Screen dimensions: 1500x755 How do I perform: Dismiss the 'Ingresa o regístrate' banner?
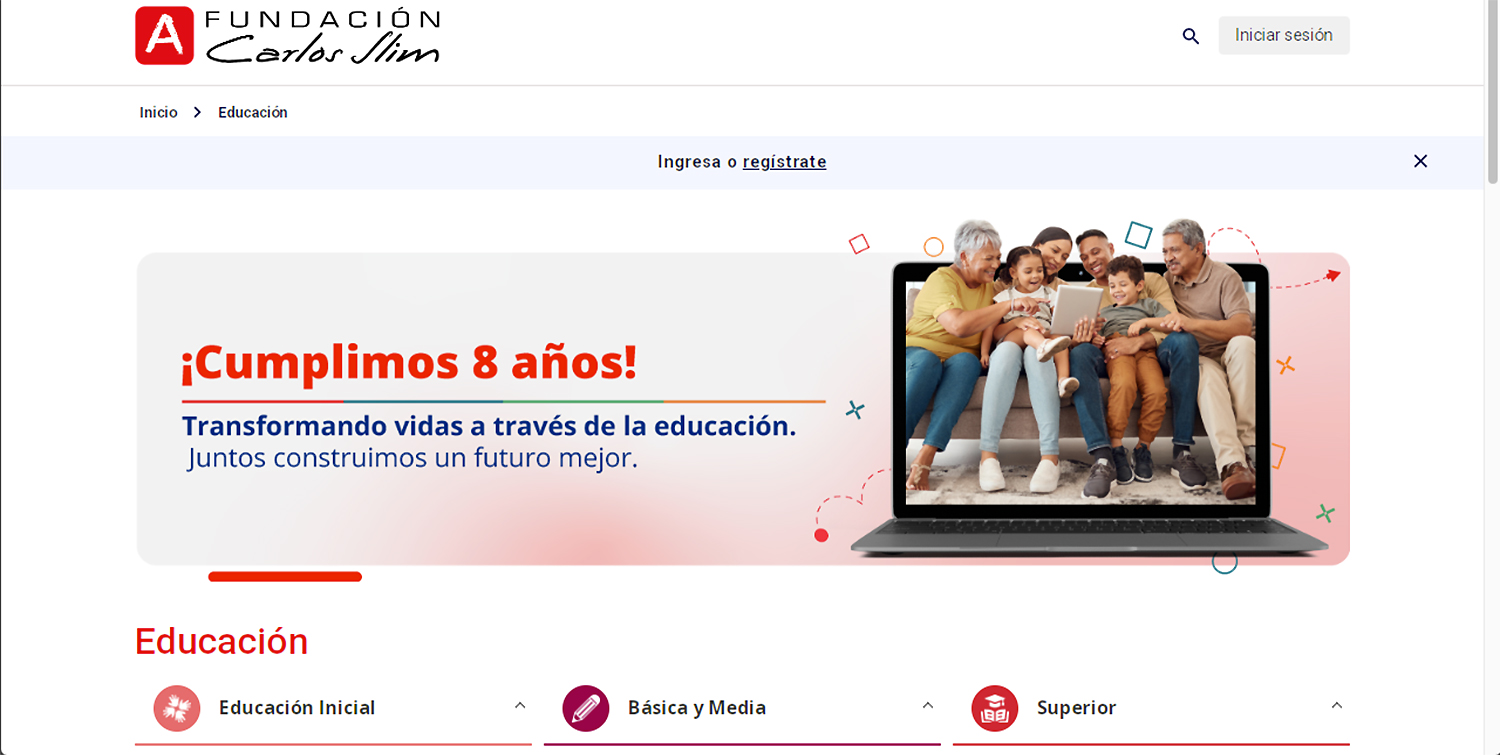coord(1420,161)
